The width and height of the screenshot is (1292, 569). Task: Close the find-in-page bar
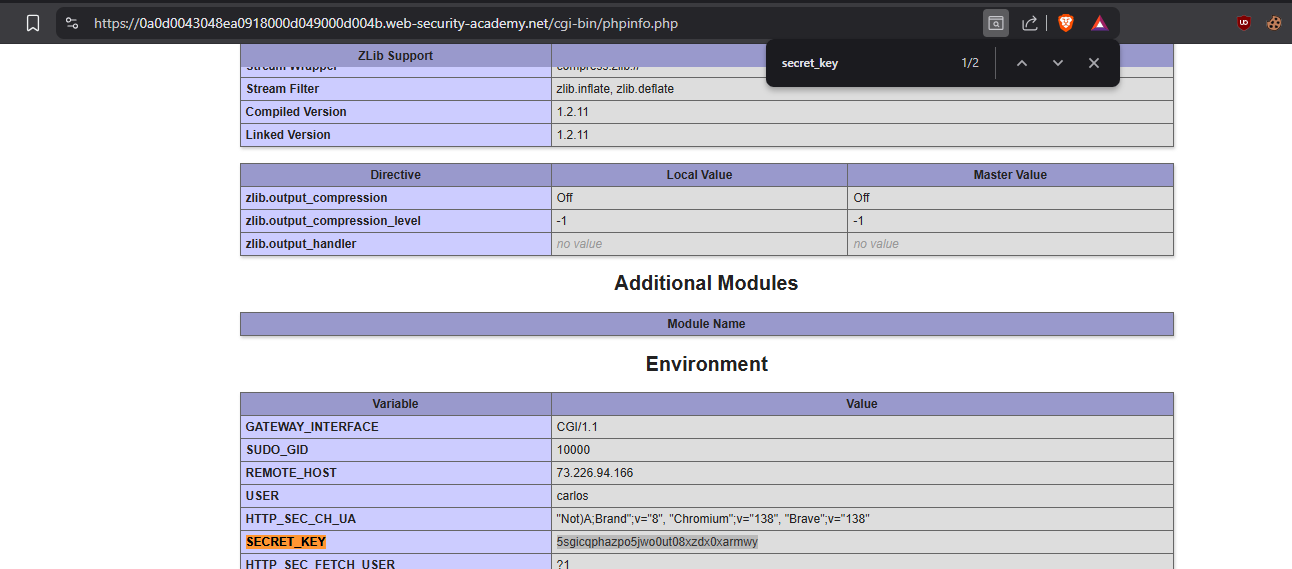click(x=1093, y=63)
